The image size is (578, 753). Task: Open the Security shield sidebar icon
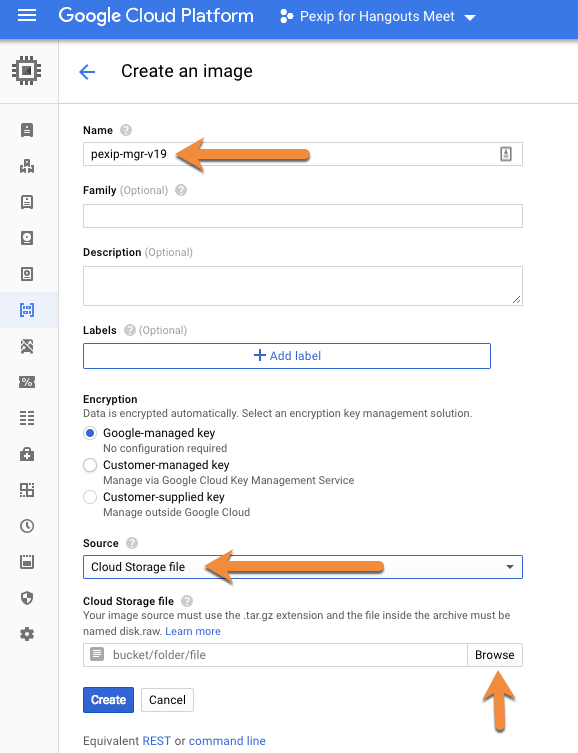click(x=27, y=598)
